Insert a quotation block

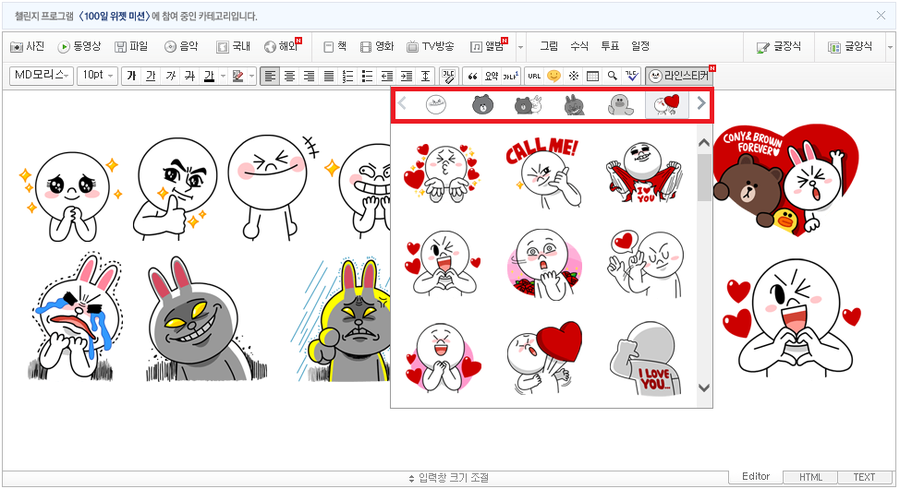coord(472,76)
